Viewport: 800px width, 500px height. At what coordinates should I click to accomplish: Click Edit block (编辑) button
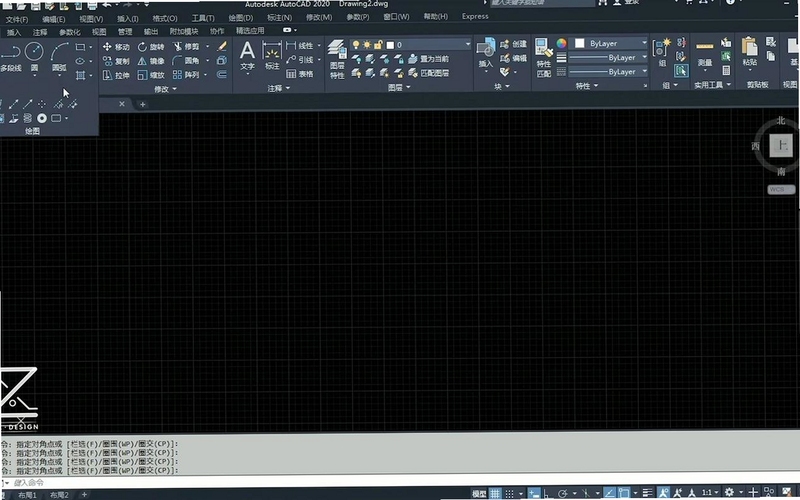514,58
